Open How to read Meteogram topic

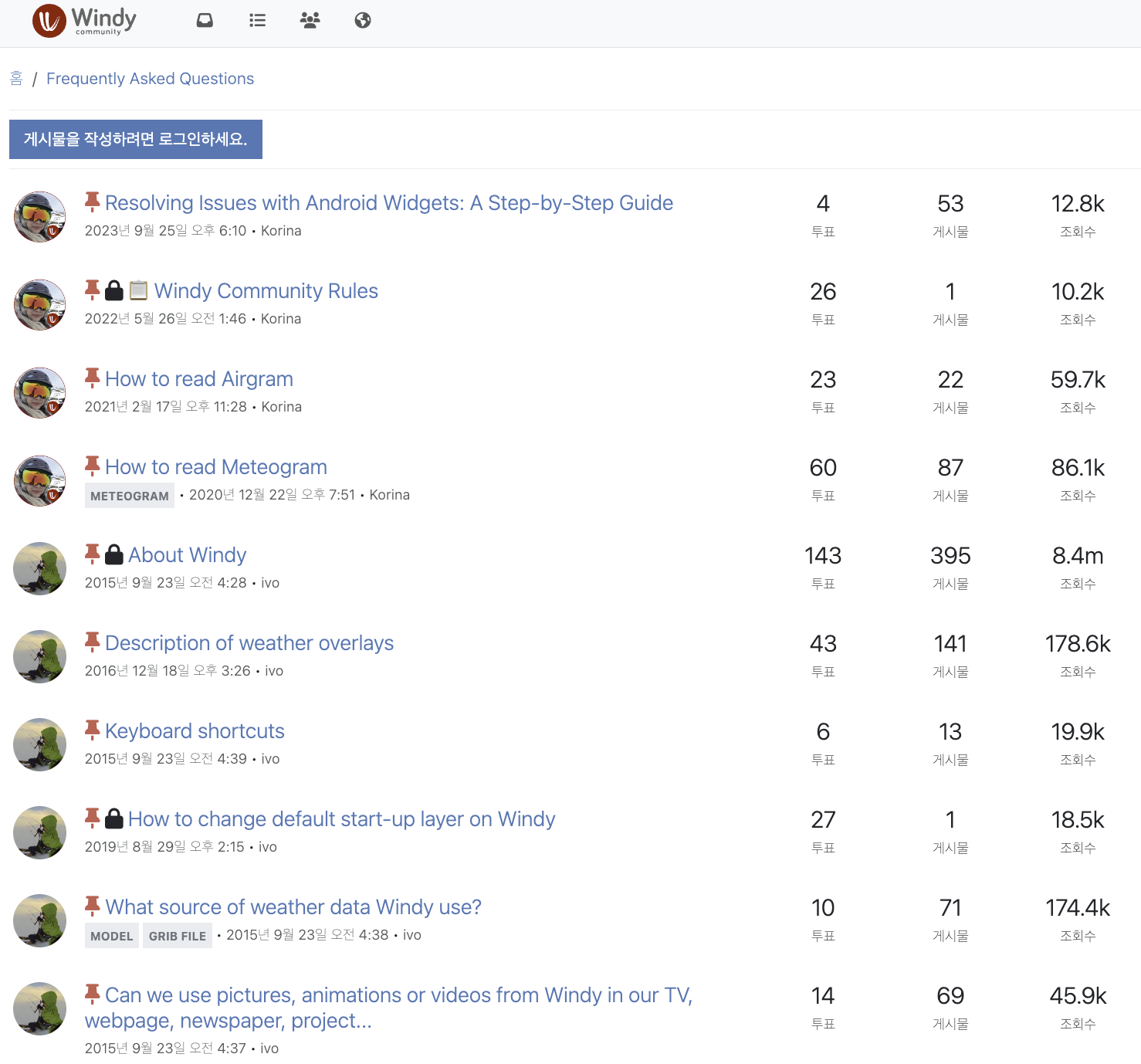[216, 467]
